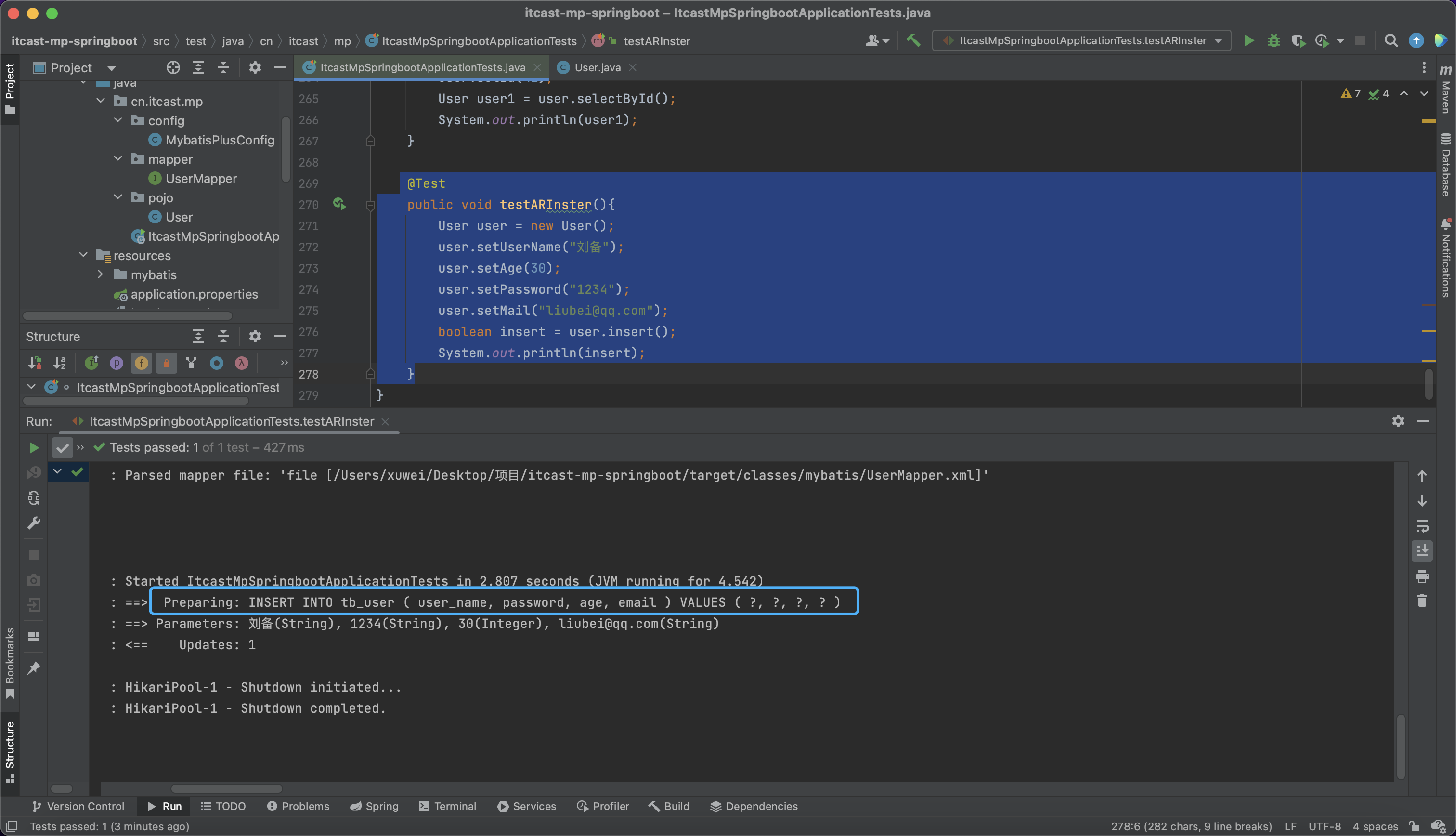Click run gutter icon beside testARInster method
The image size is (1456, 836).
coord(339,204)
